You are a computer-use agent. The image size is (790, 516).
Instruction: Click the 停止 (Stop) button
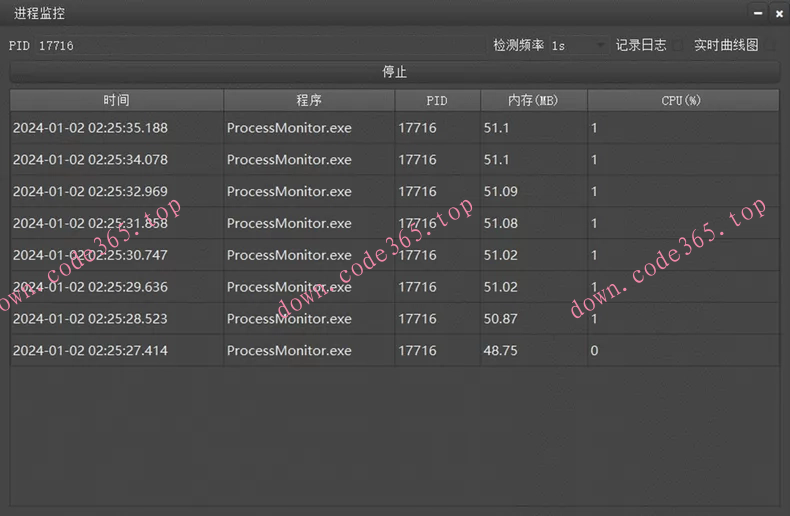394,72
